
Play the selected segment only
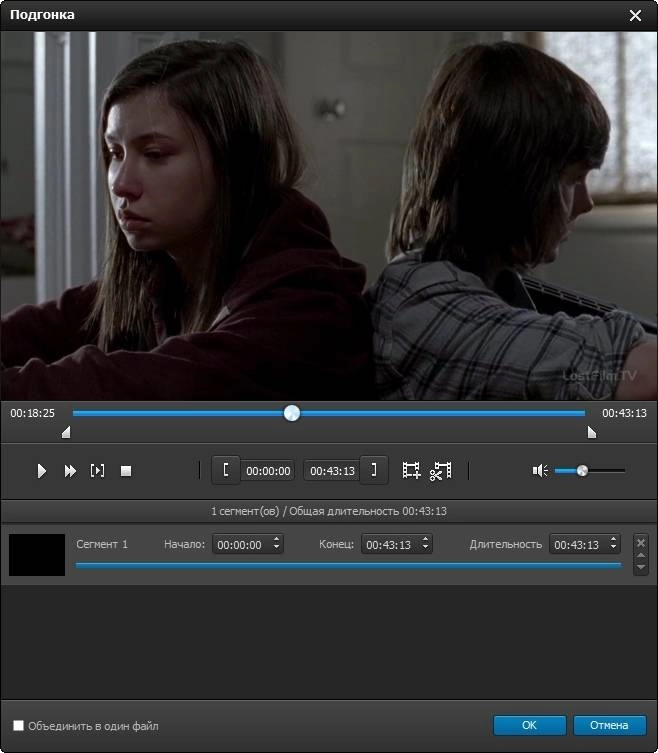(97, 471)
